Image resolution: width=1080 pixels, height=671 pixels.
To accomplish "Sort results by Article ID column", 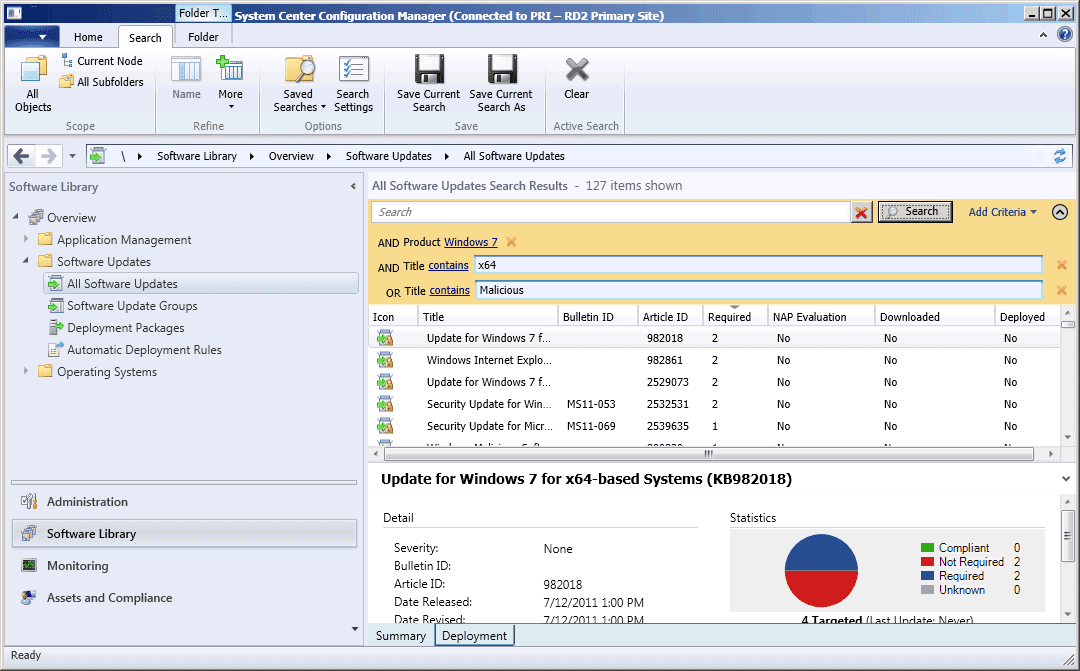I will click(670, 317).
